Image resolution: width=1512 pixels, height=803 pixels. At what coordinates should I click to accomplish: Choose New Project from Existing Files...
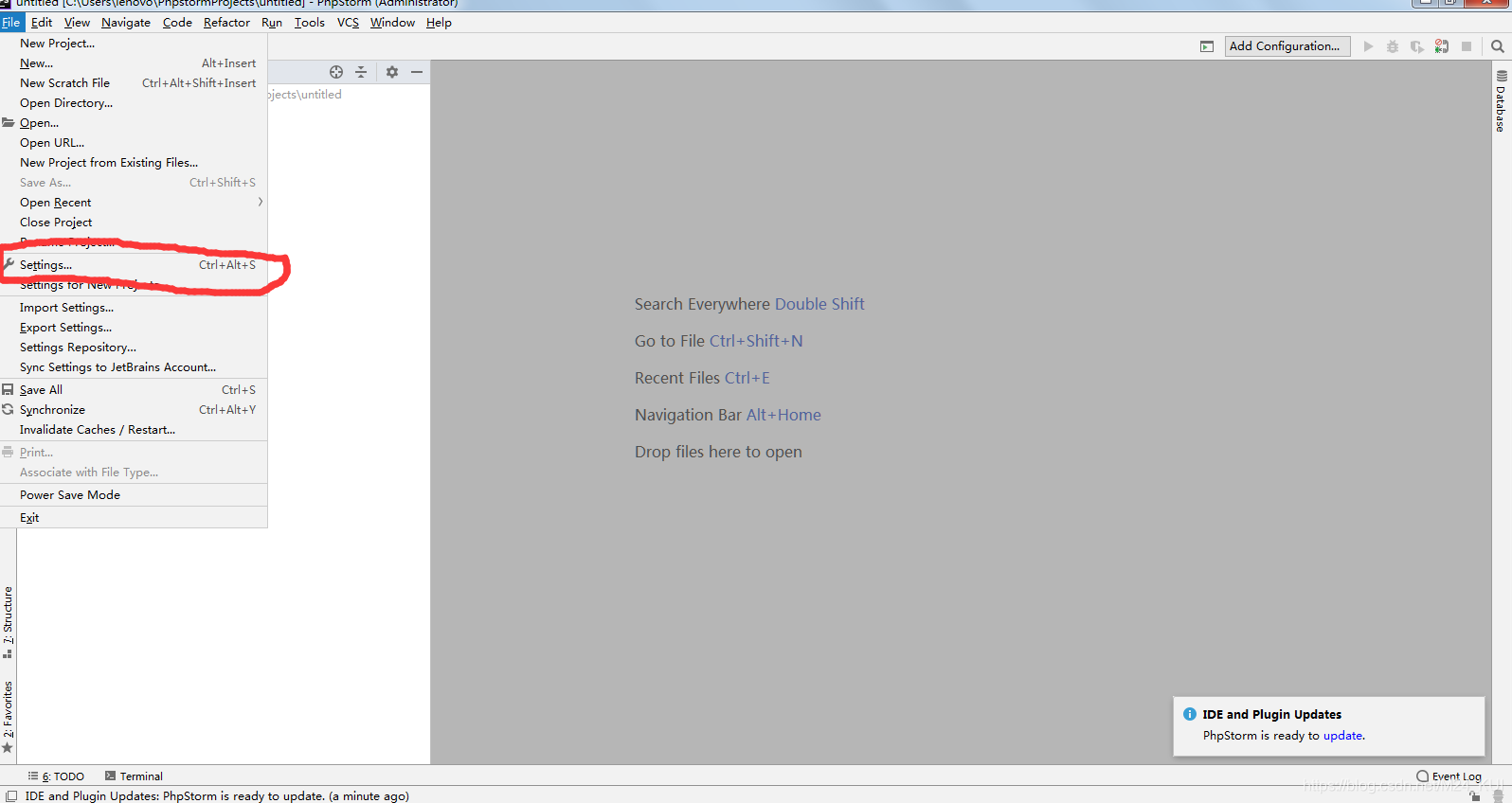(134, 163)
